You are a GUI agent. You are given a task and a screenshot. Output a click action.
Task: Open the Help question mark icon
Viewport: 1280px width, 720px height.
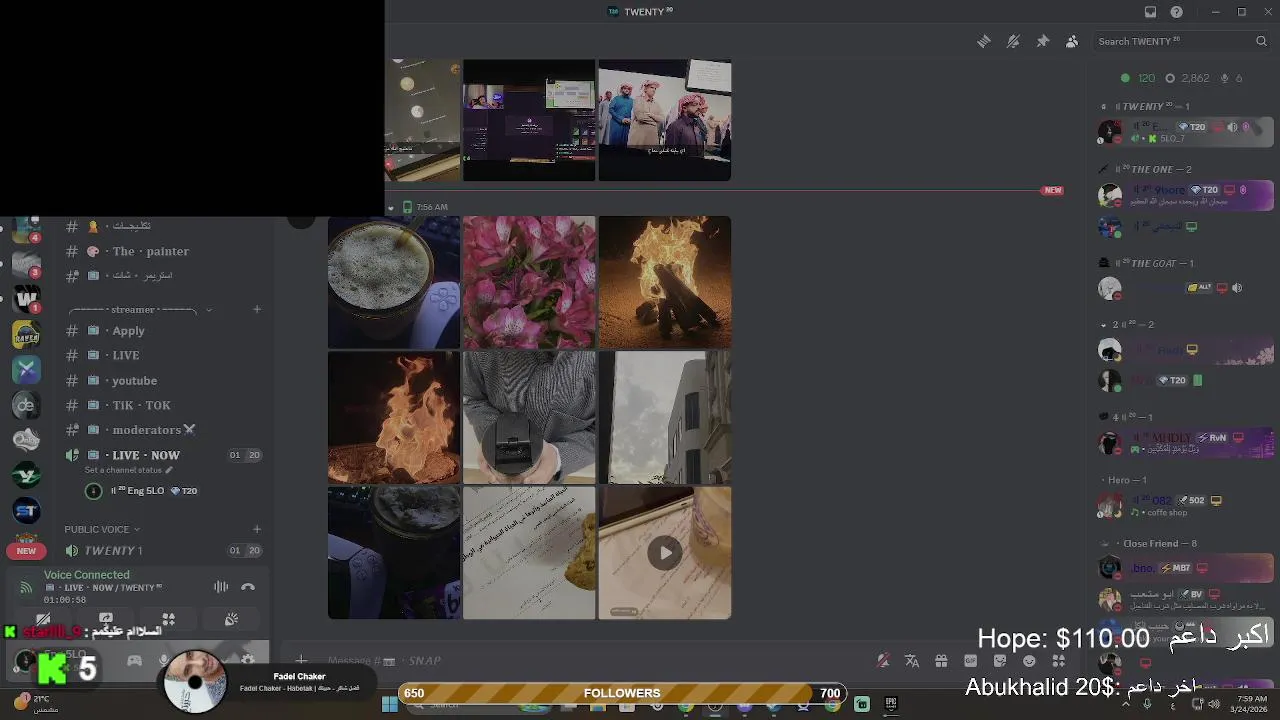(x=1177, y=12)
